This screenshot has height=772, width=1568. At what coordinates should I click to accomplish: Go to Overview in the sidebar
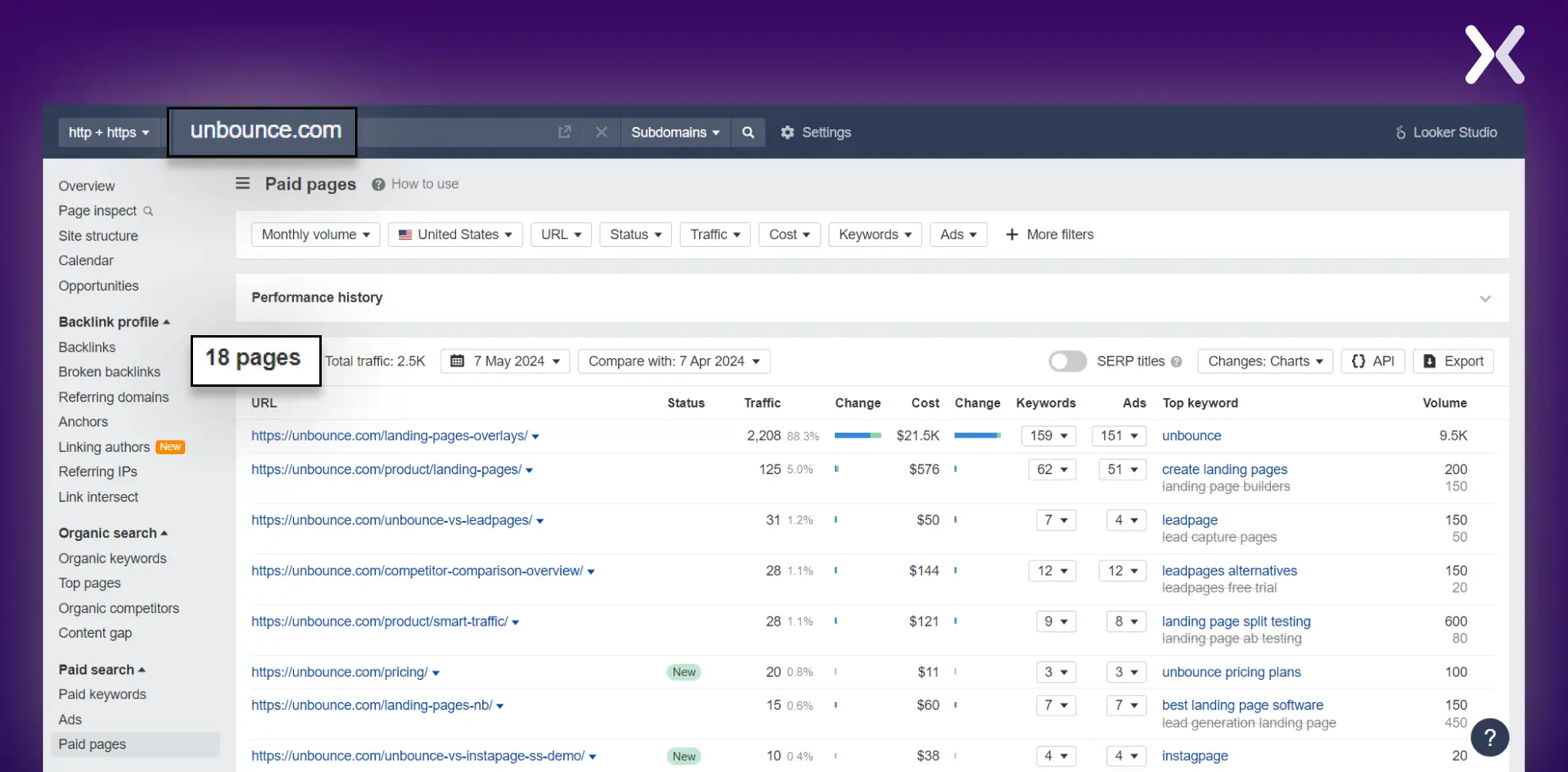point(87,186)
